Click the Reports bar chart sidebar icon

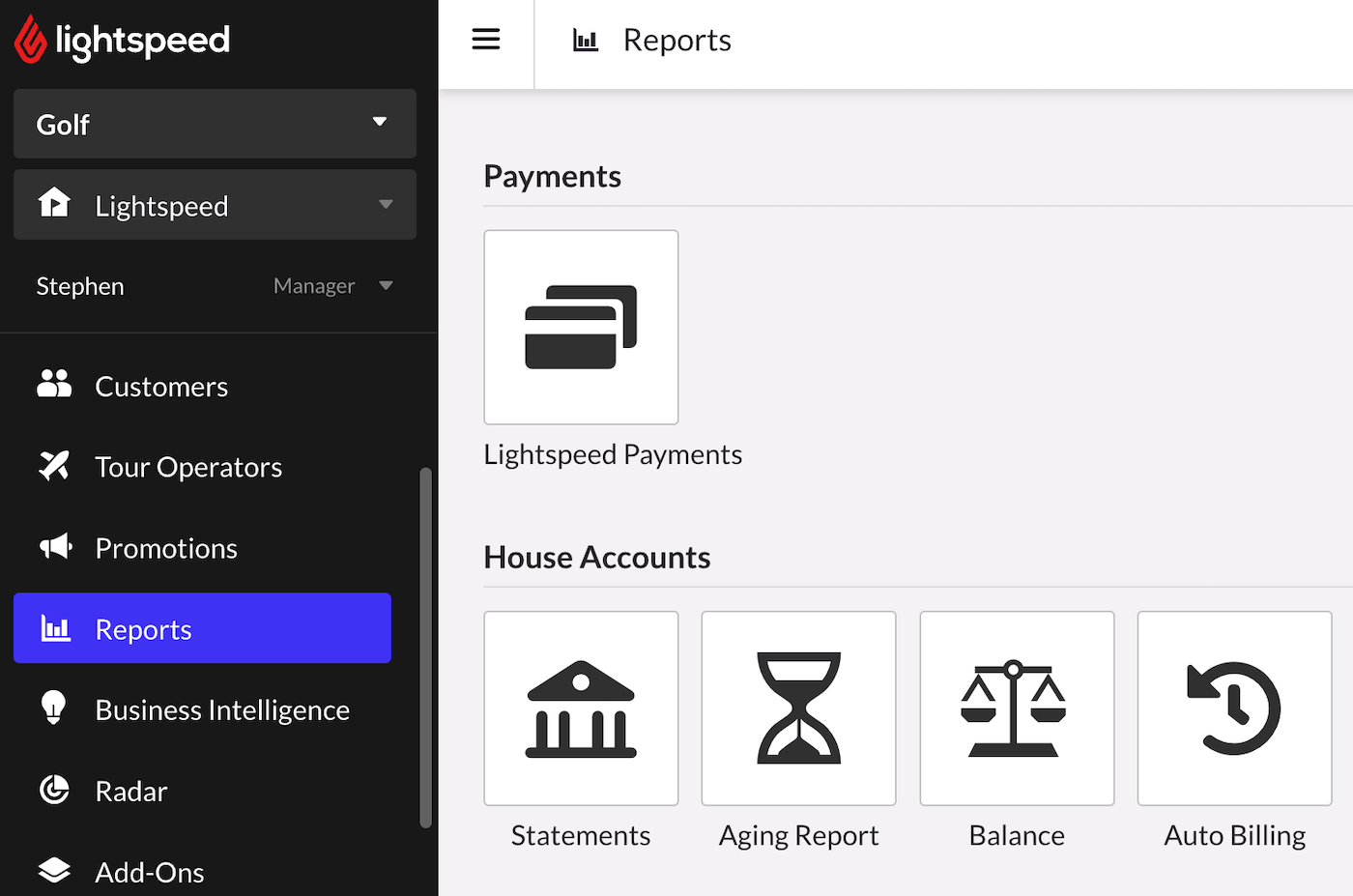point(55,628)
